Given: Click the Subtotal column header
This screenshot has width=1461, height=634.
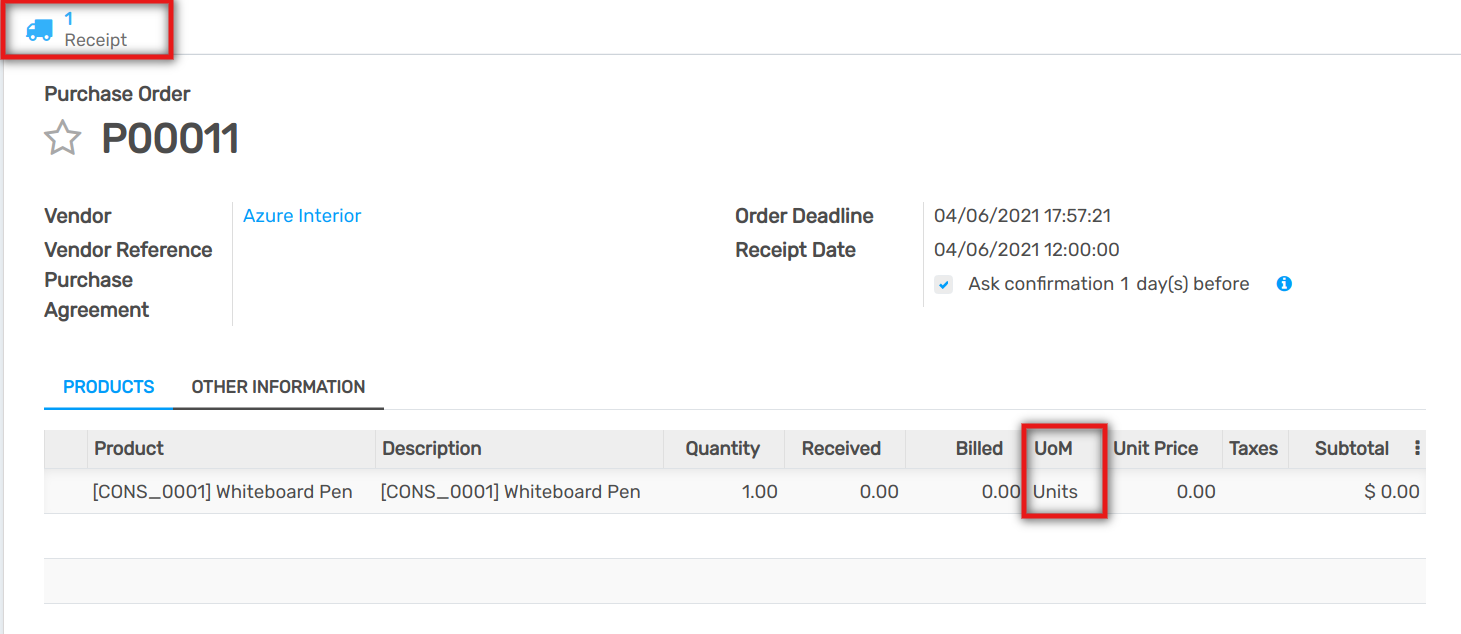Looking at the screenshot, I should point(1351,449).
